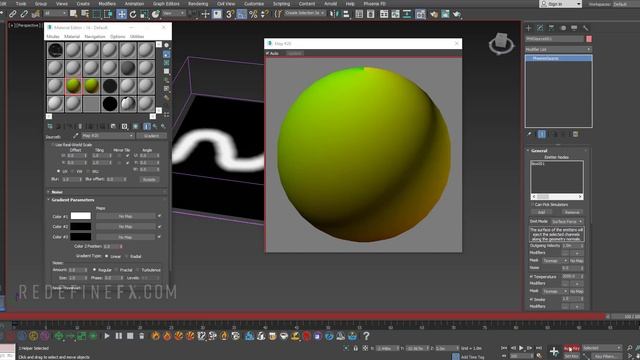Click the ViewCube in the viewport
Screen dimensions: 640x360
501,44
